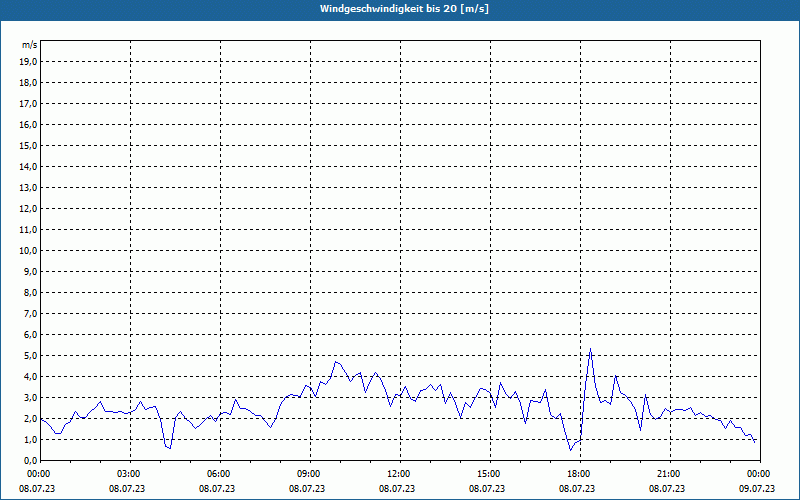Select the 10,0 y-axis label

point(28,251)
